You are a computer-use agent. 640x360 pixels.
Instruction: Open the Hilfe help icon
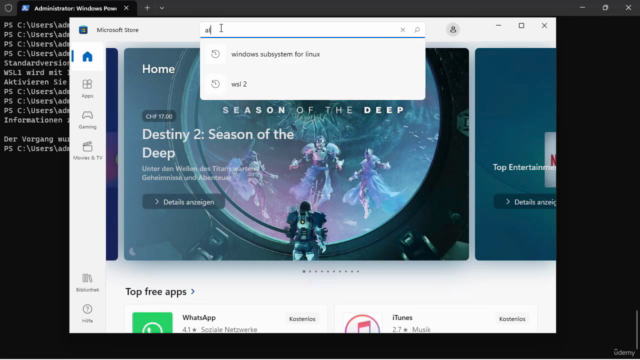[x=87, y=313]
